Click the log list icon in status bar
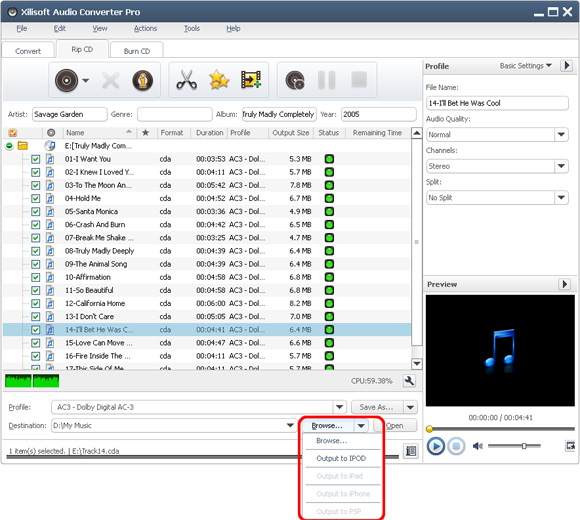Screen dimensions: 580x520 (x=411, y=450)
